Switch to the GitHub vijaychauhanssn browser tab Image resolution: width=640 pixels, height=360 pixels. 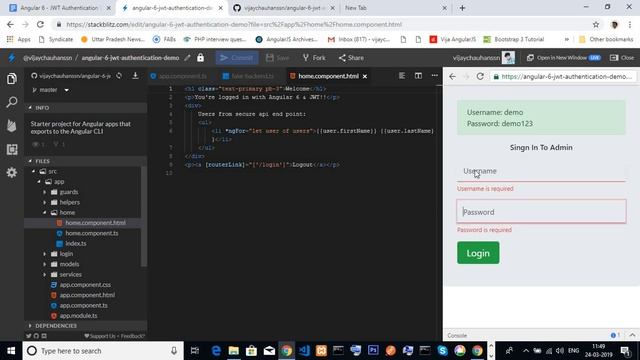284,8
